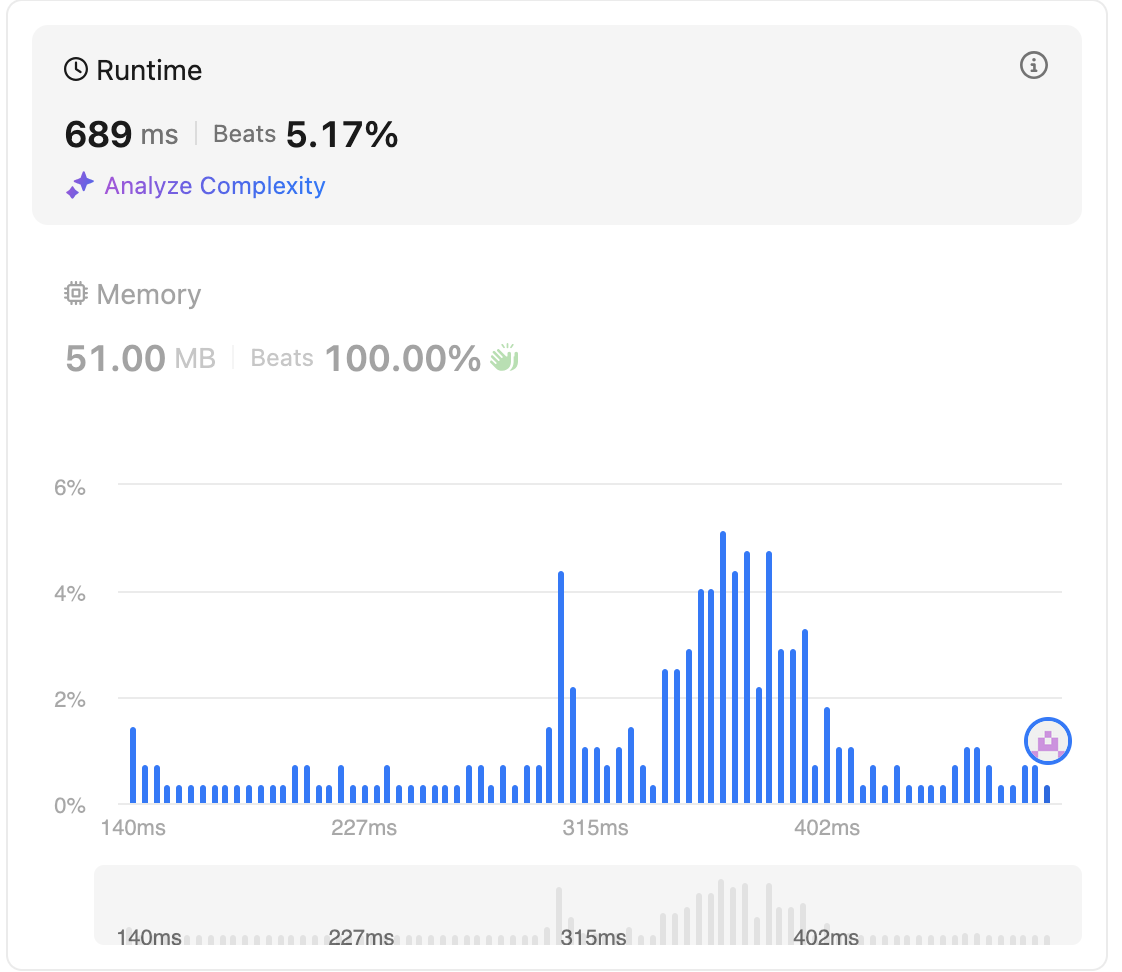
Task: Open the Analyze Complexity link
Action: [214, 186]
